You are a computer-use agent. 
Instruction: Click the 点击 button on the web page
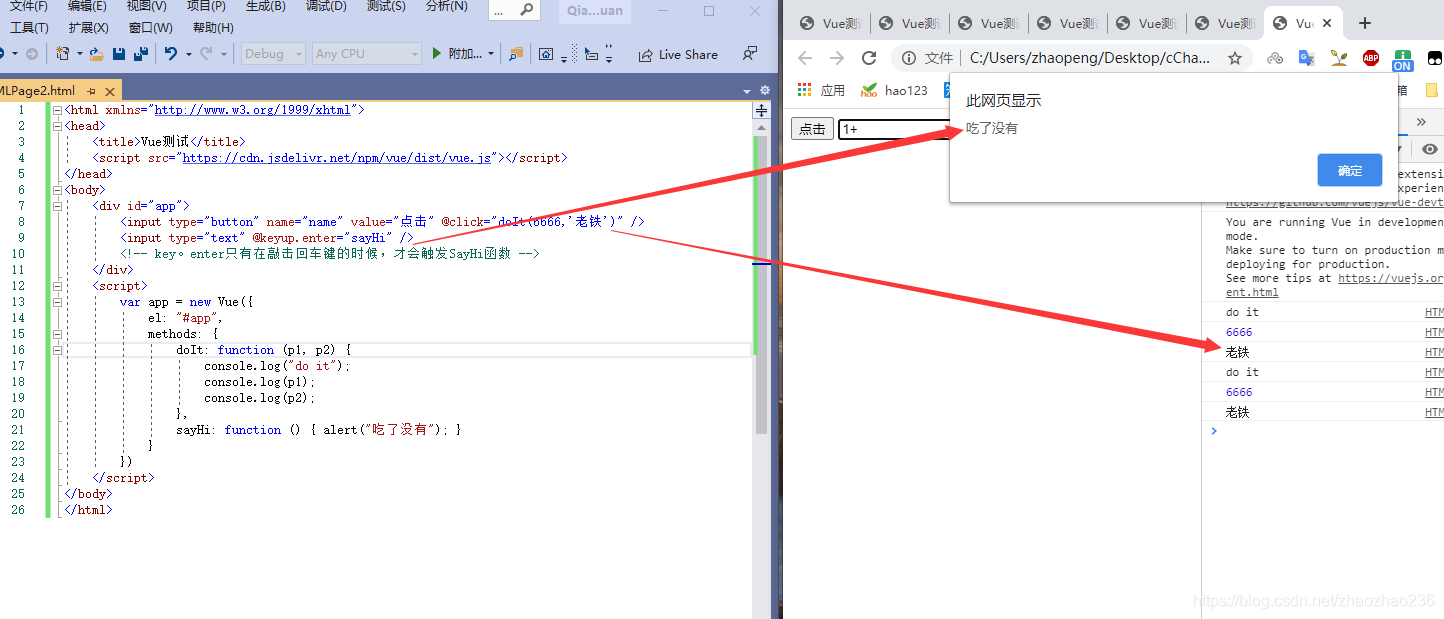[x=812, y=129]
